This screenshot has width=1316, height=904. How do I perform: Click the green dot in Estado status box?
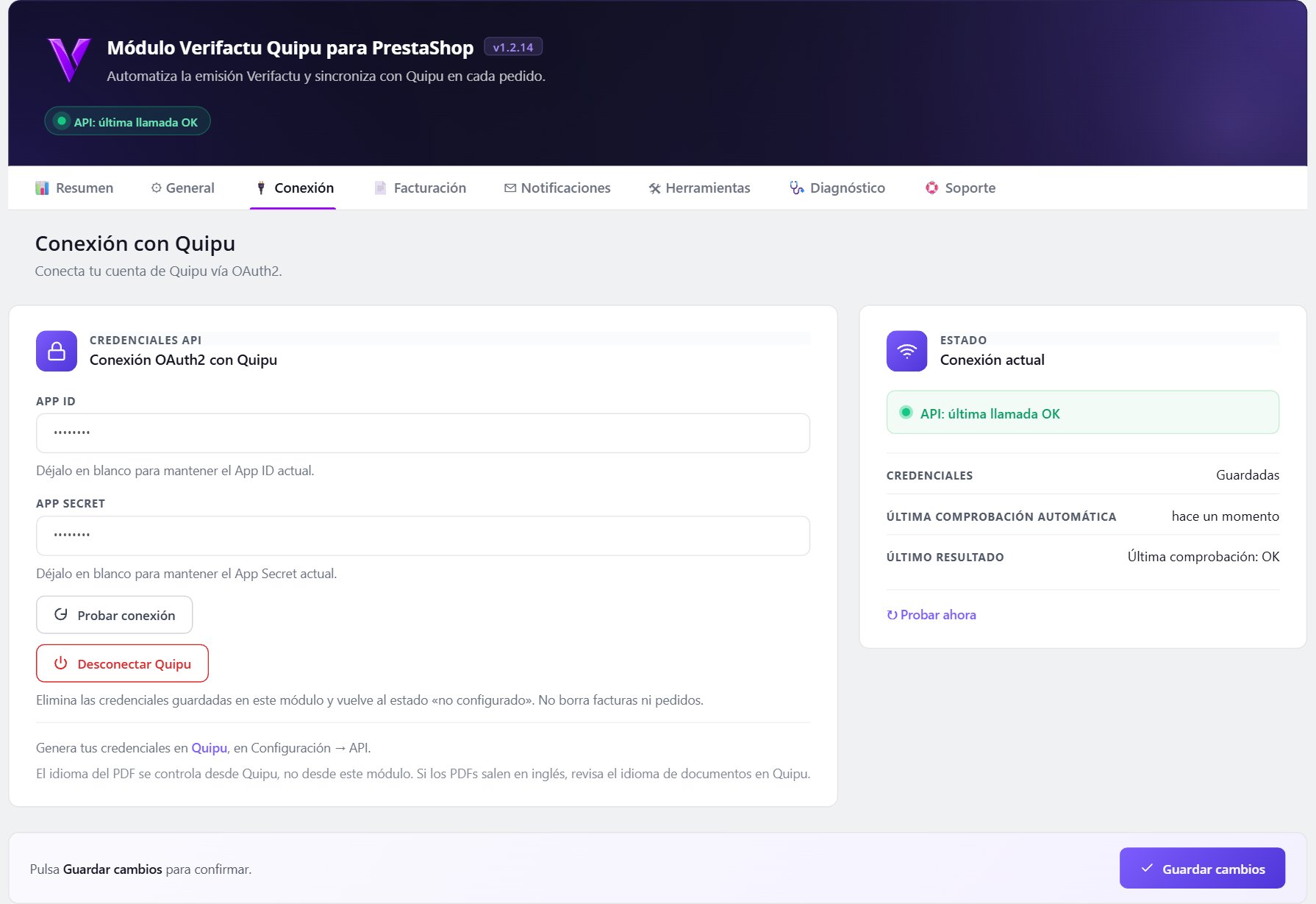tap(906, 413)
